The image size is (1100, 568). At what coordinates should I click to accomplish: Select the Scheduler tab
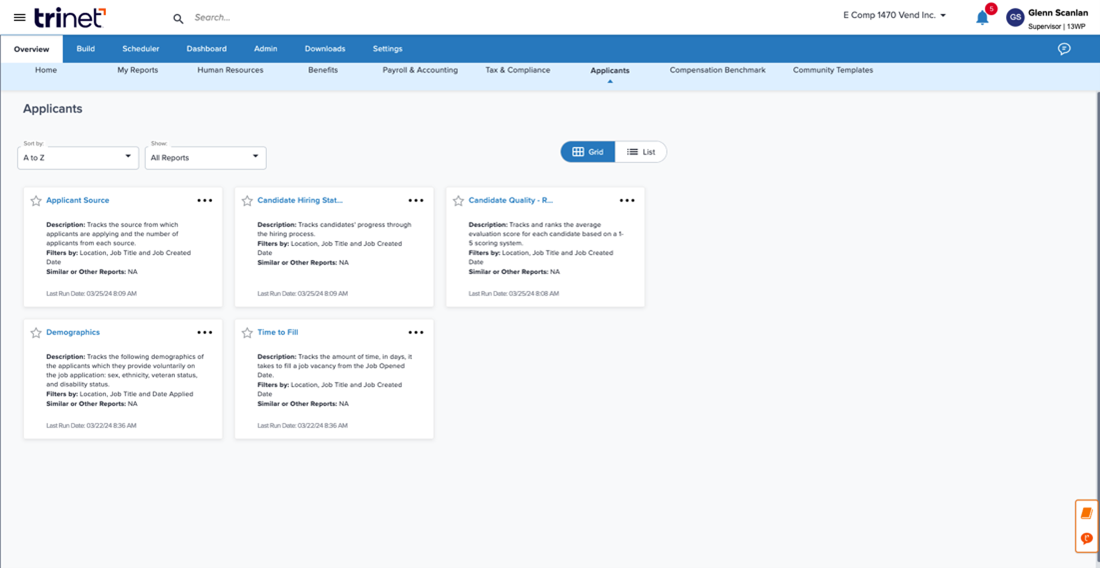pyautogui.click(x=140, y=49)
